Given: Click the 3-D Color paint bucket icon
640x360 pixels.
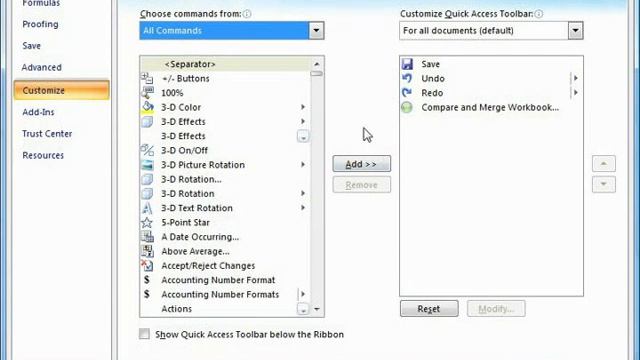Looking at the screenshot, I should (x=147, y=107).
